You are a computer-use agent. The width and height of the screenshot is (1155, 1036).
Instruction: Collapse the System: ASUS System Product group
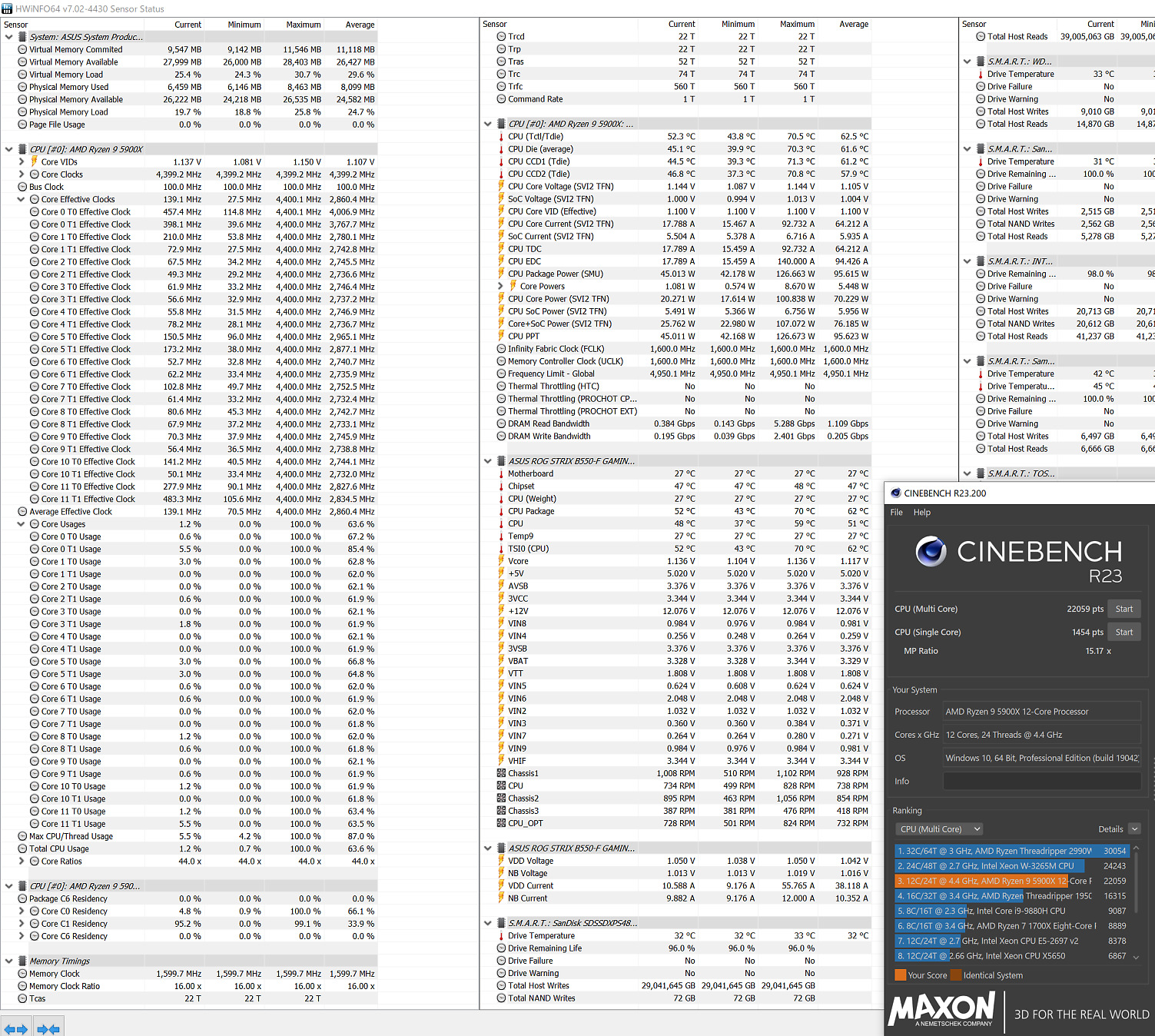8,37
